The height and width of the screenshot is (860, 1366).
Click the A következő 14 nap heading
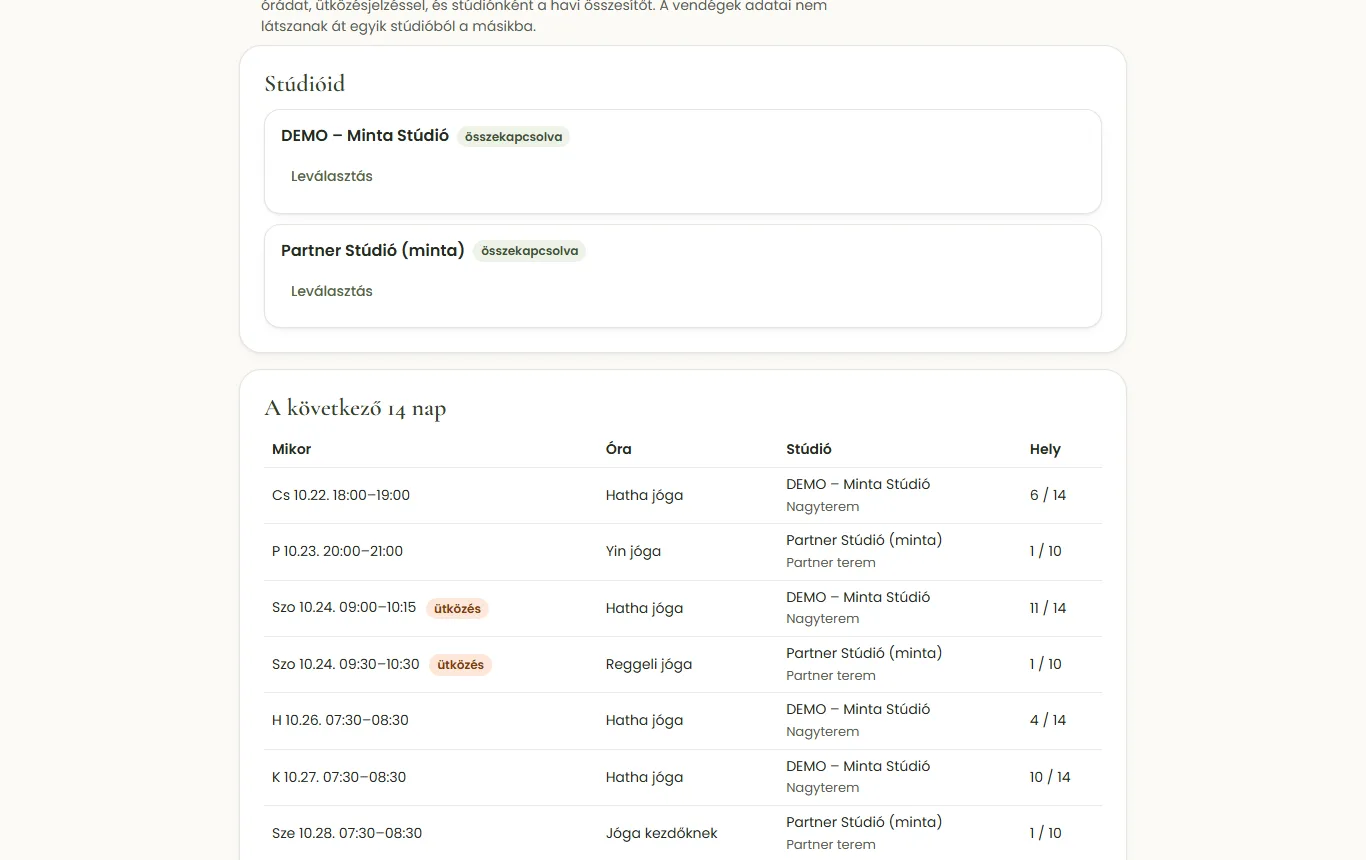point(355,408)
